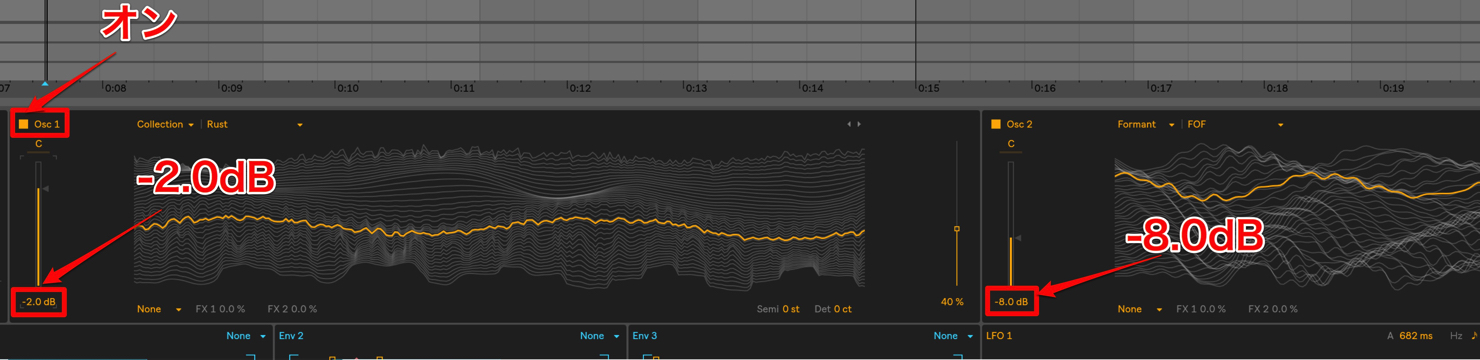Select next wavetable arrow in Osc 1

click(859, 124)
